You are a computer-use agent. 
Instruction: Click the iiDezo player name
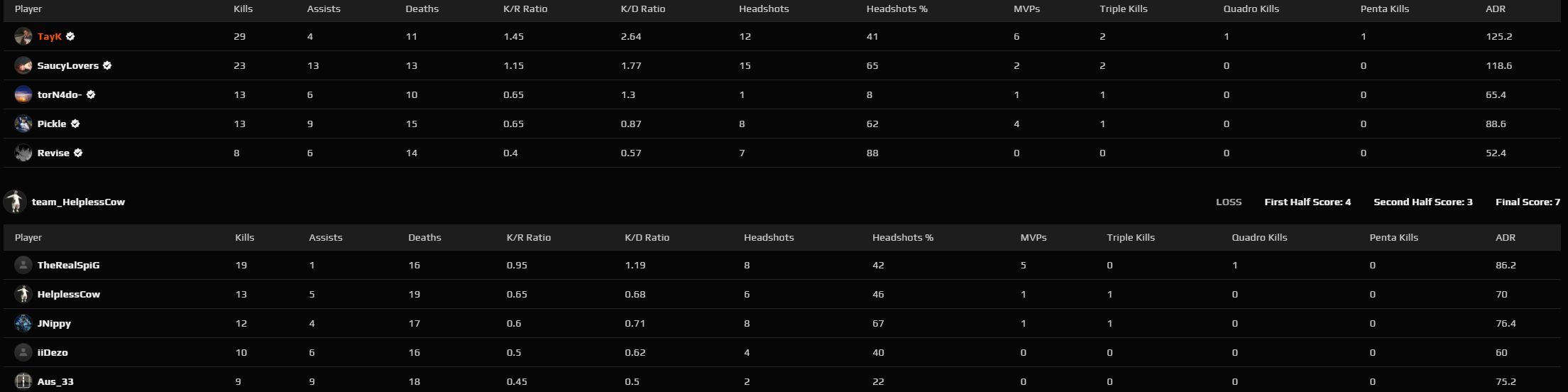click(53, 352)
